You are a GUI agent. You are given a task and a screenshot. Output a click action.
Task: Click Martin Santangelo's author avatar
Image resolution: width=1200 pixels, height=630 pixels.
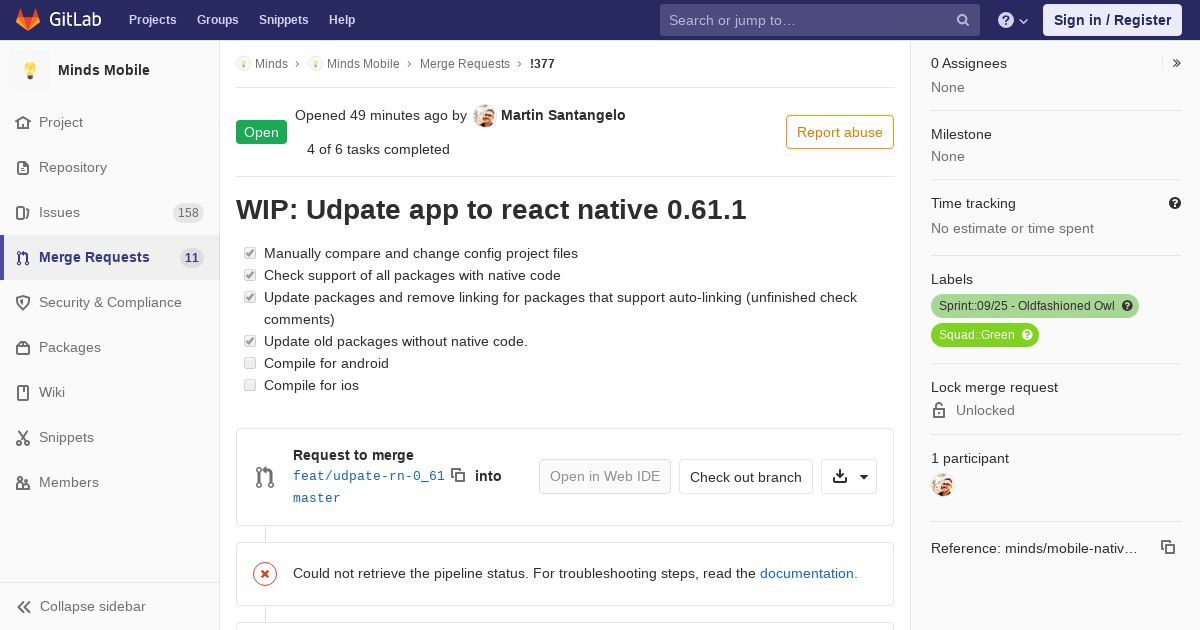pos(485,116)
